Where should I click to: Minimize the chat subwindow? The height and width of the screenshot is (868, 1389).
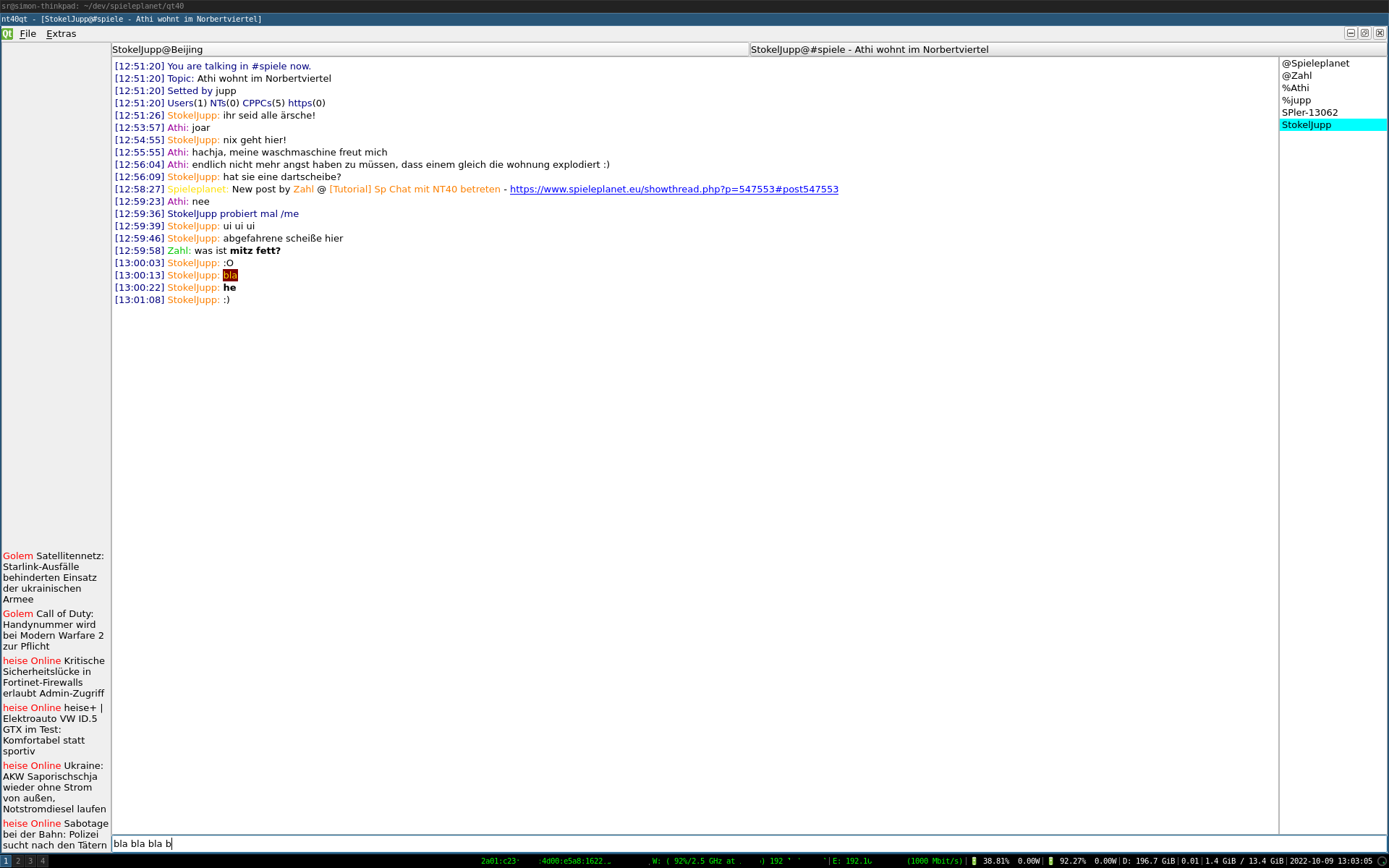point(1350,33)
